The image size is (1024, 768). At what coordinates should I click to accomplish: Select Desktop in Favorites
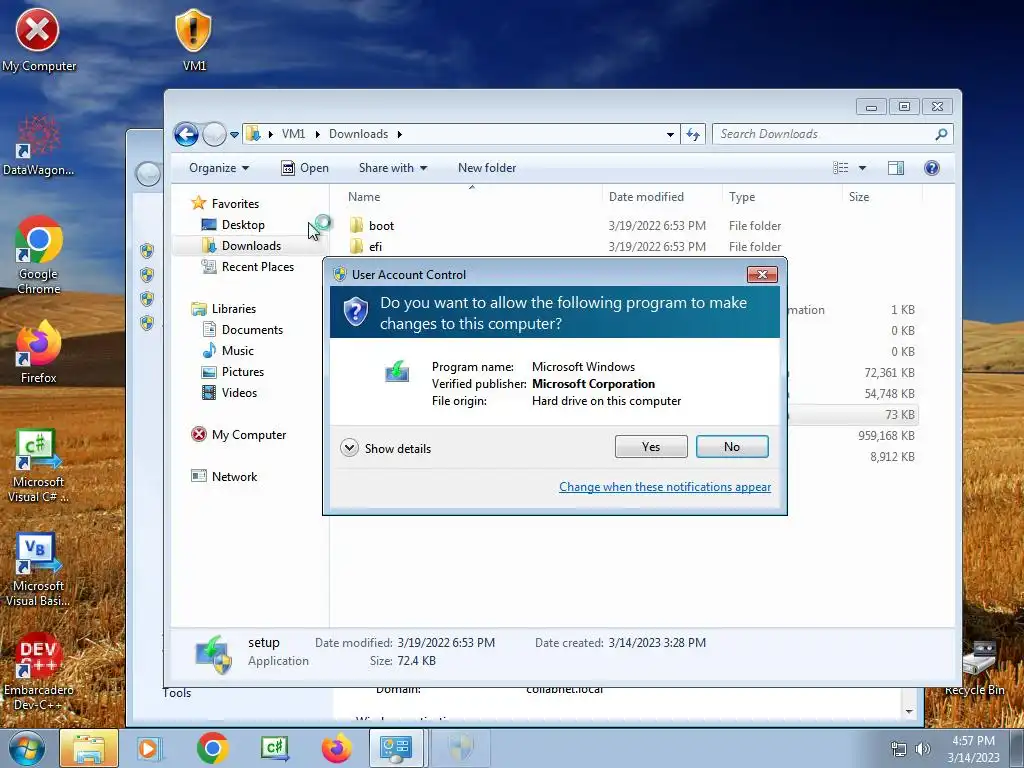click(233, 225)
